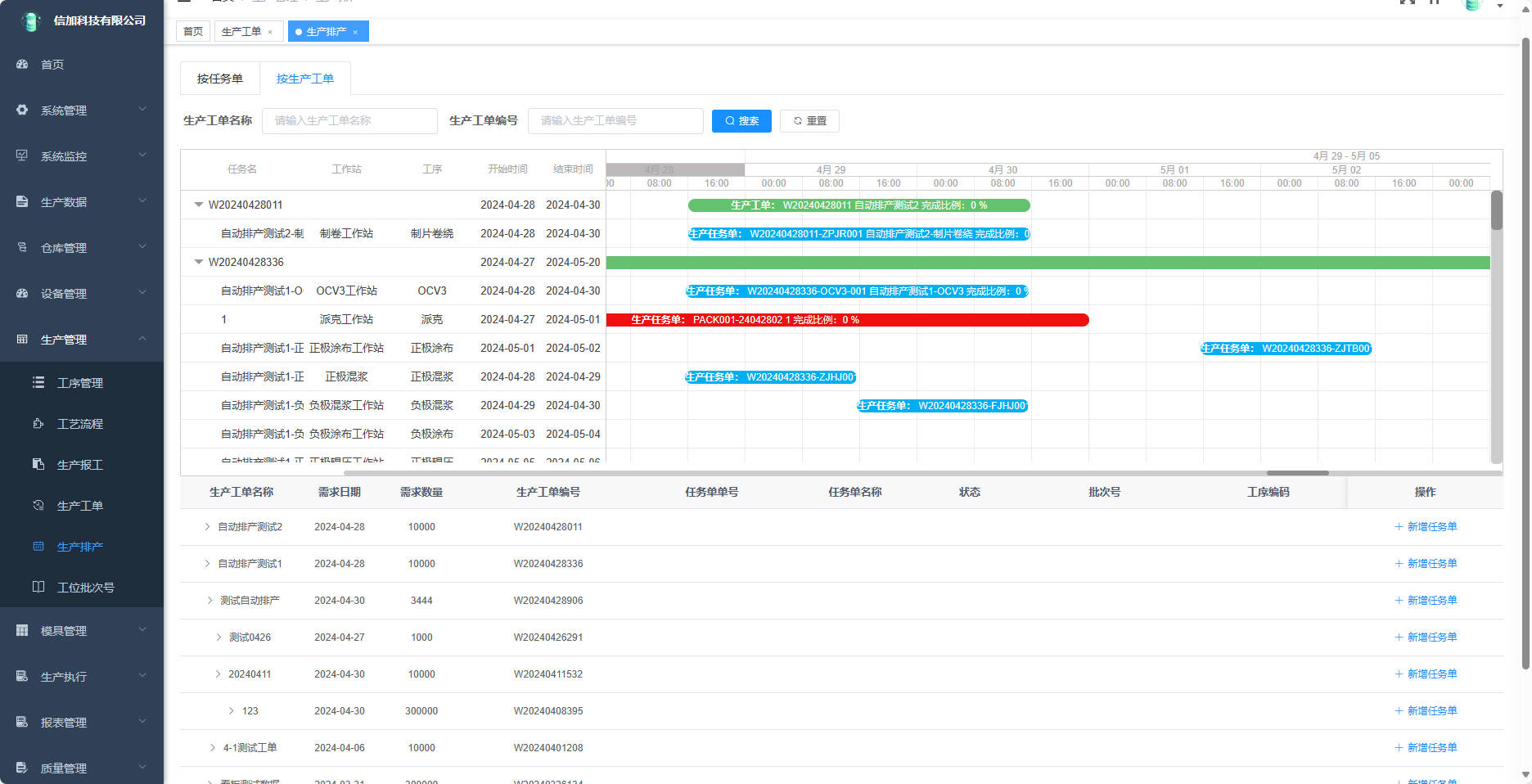Click the red PACK001-24042802 task bar
The image size is (1532, 784).
847,320
